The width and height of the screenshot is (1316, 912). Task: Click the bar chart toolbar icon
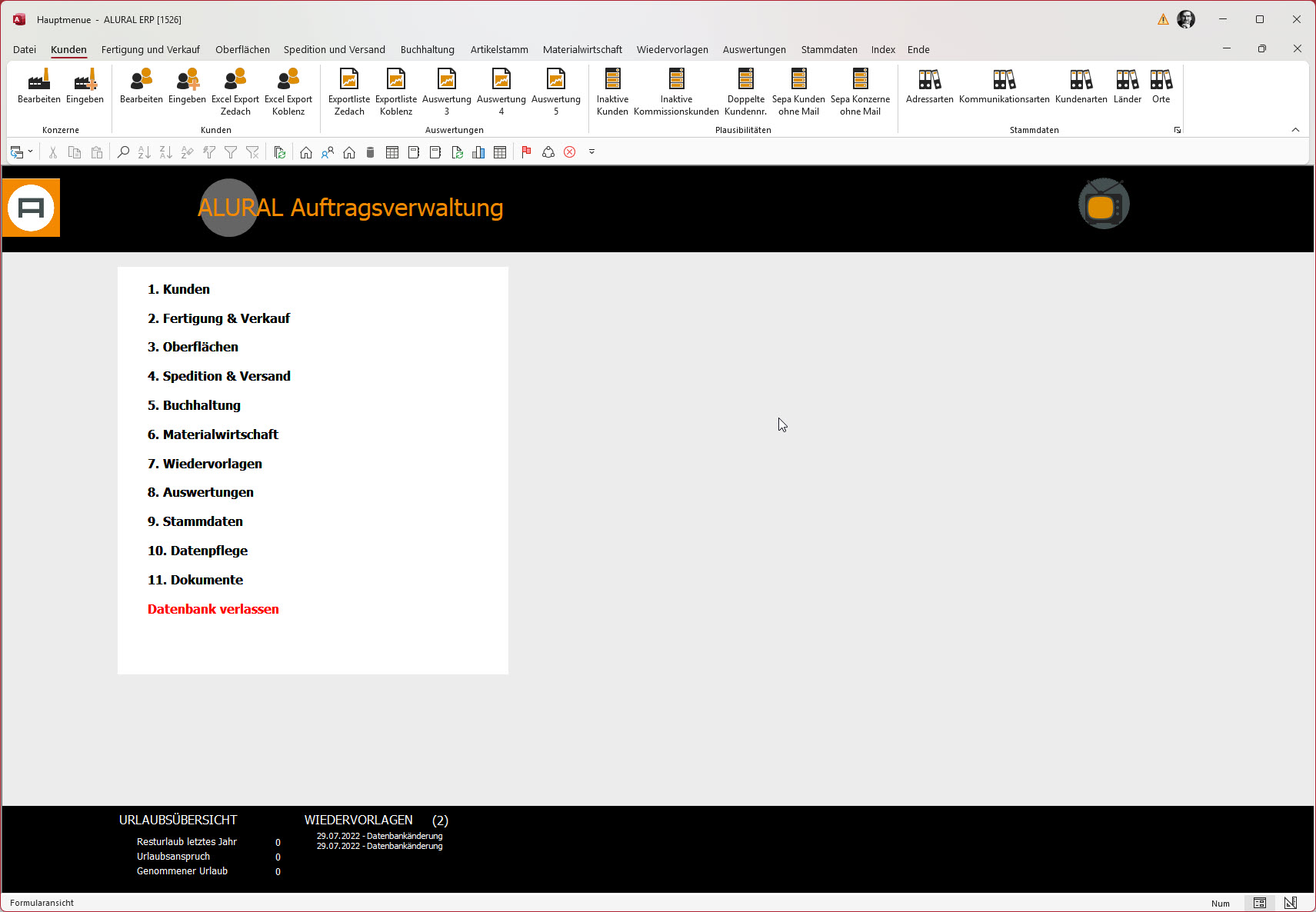(x=478, y=152)
